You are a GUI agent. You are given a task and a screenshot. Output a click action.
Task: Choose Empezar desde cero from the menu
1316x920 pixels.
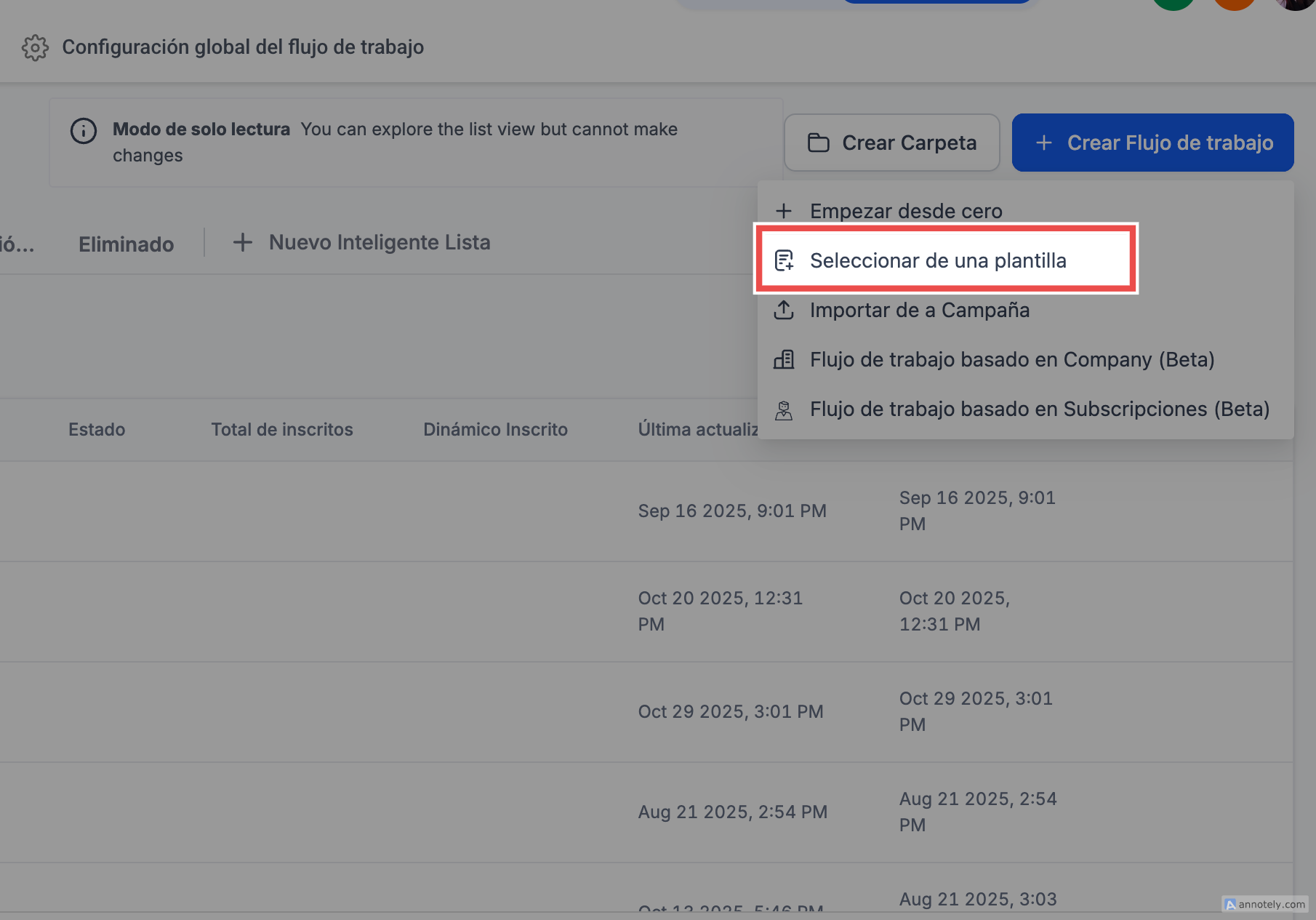point(906,211)
